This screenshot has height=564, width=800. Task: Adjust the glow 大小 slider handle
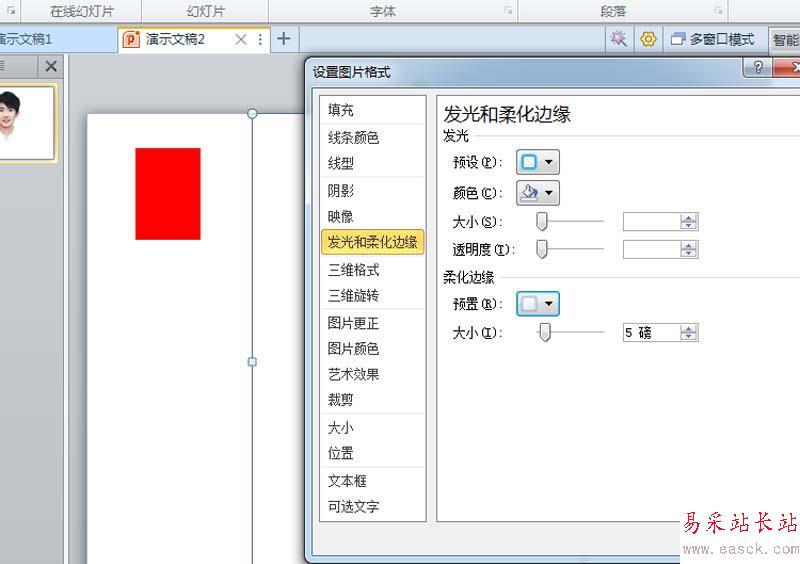(541, 222)
